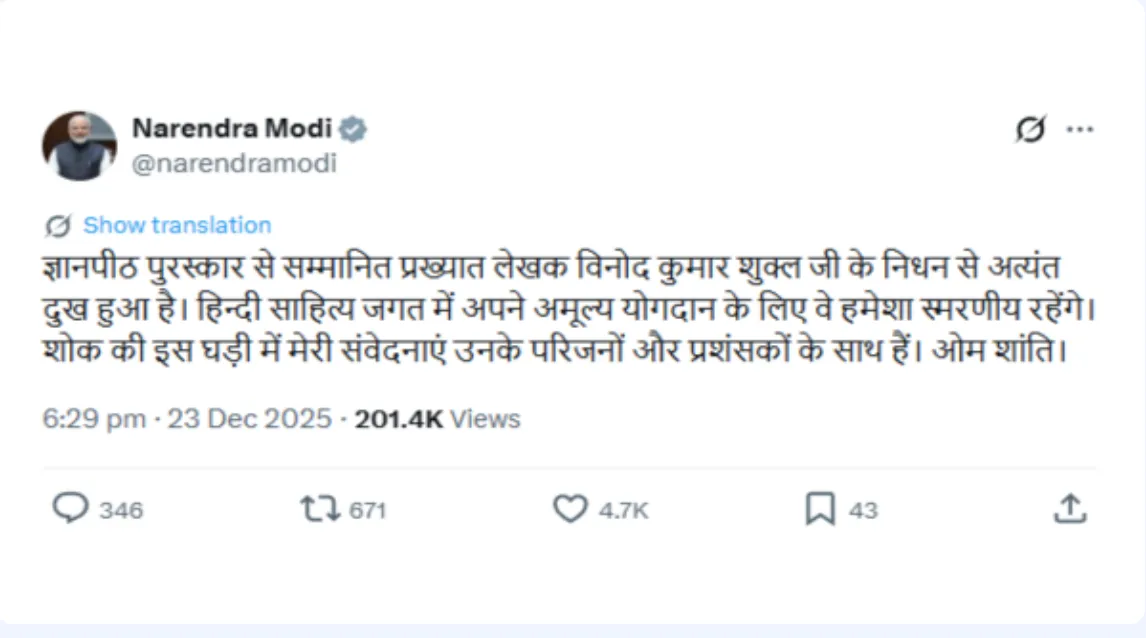Viewport: 1146px width, 638px height.
Task: Click the Grok icon beside the three dots
Action: point(1030,130)
